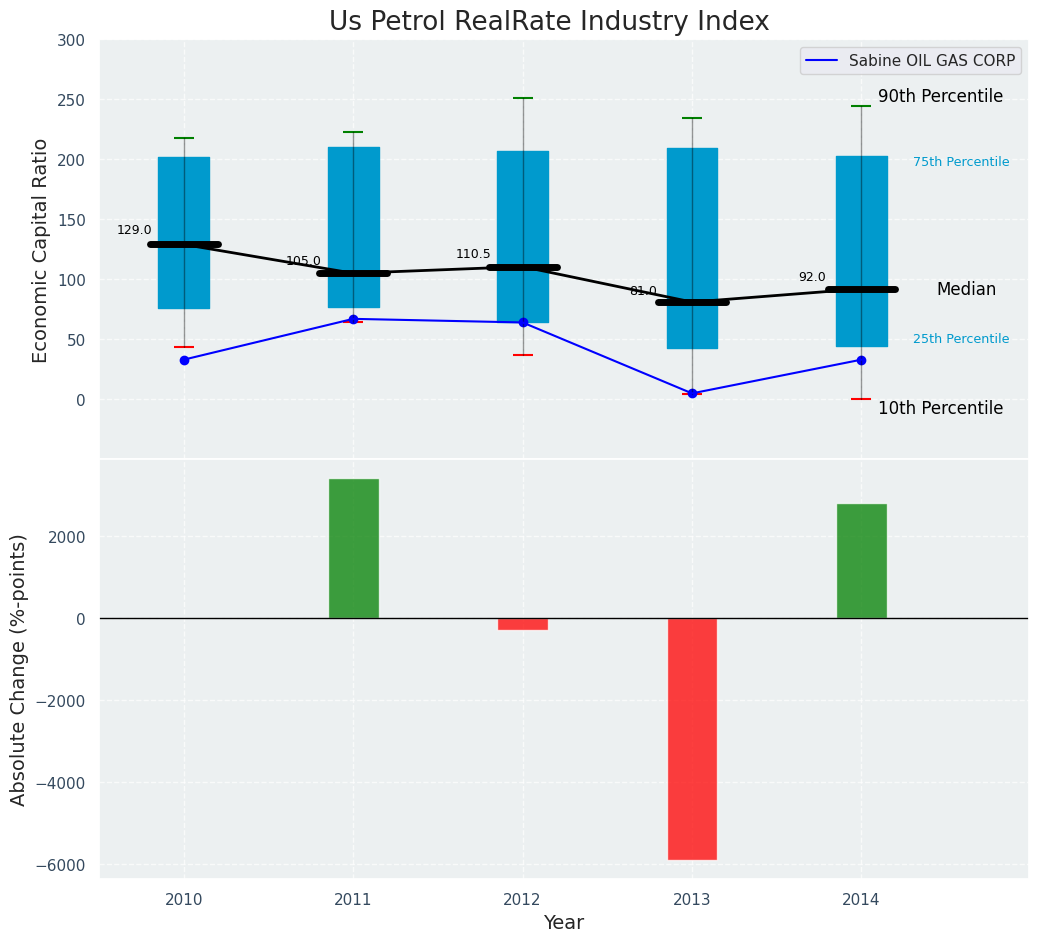Select the 2013 Sabine blue data point

692,393
